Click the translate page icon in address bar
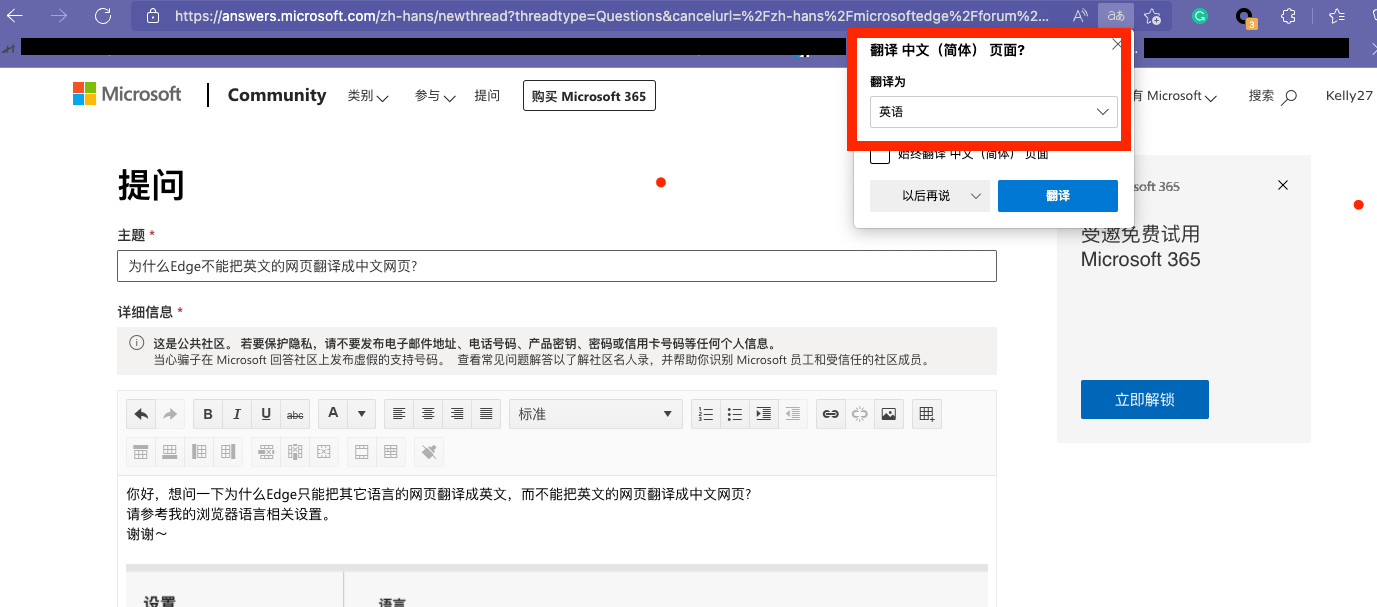The height and width of the screenshot is (607, 1377). (1114, 15)
